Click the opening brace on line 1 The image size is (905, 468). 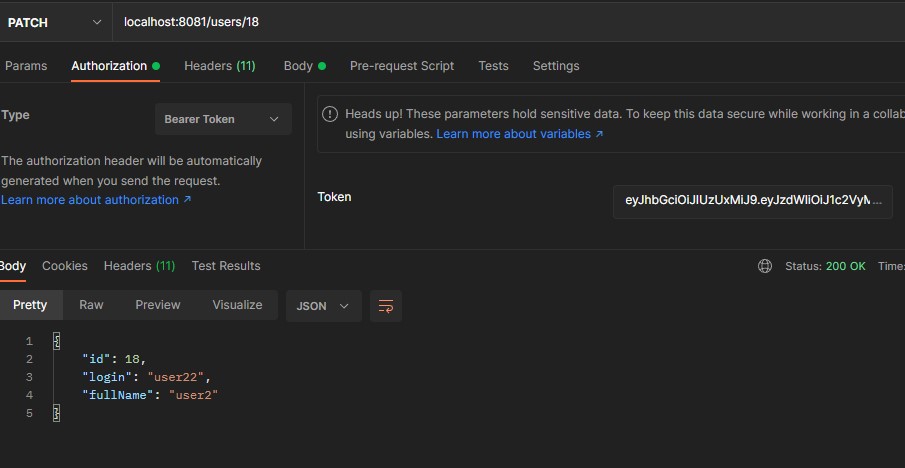point(57,341)
